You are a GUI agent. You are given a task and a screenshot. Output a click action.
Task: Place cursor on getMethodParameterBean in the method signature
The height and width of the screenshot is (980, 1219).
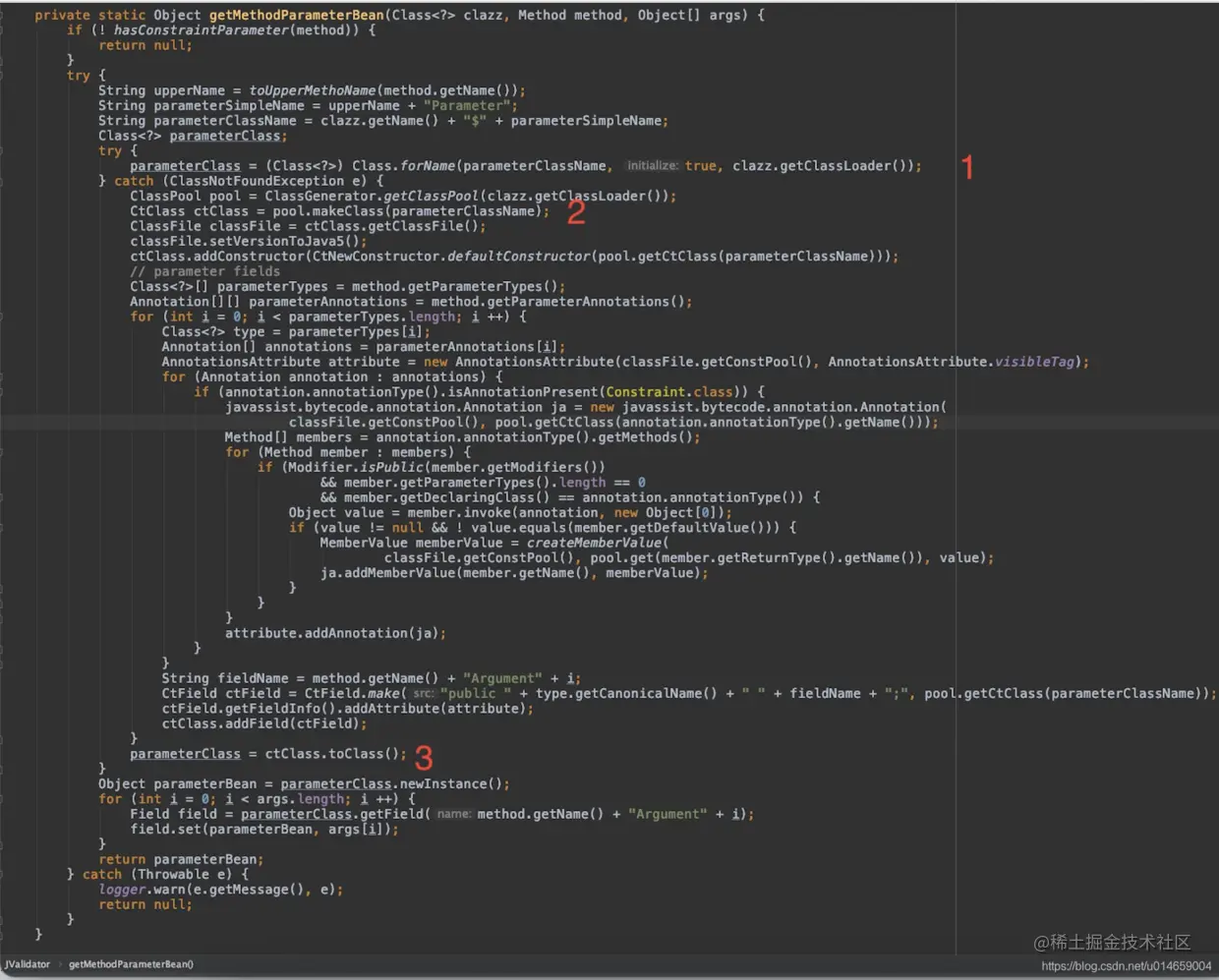click(295, 15)
